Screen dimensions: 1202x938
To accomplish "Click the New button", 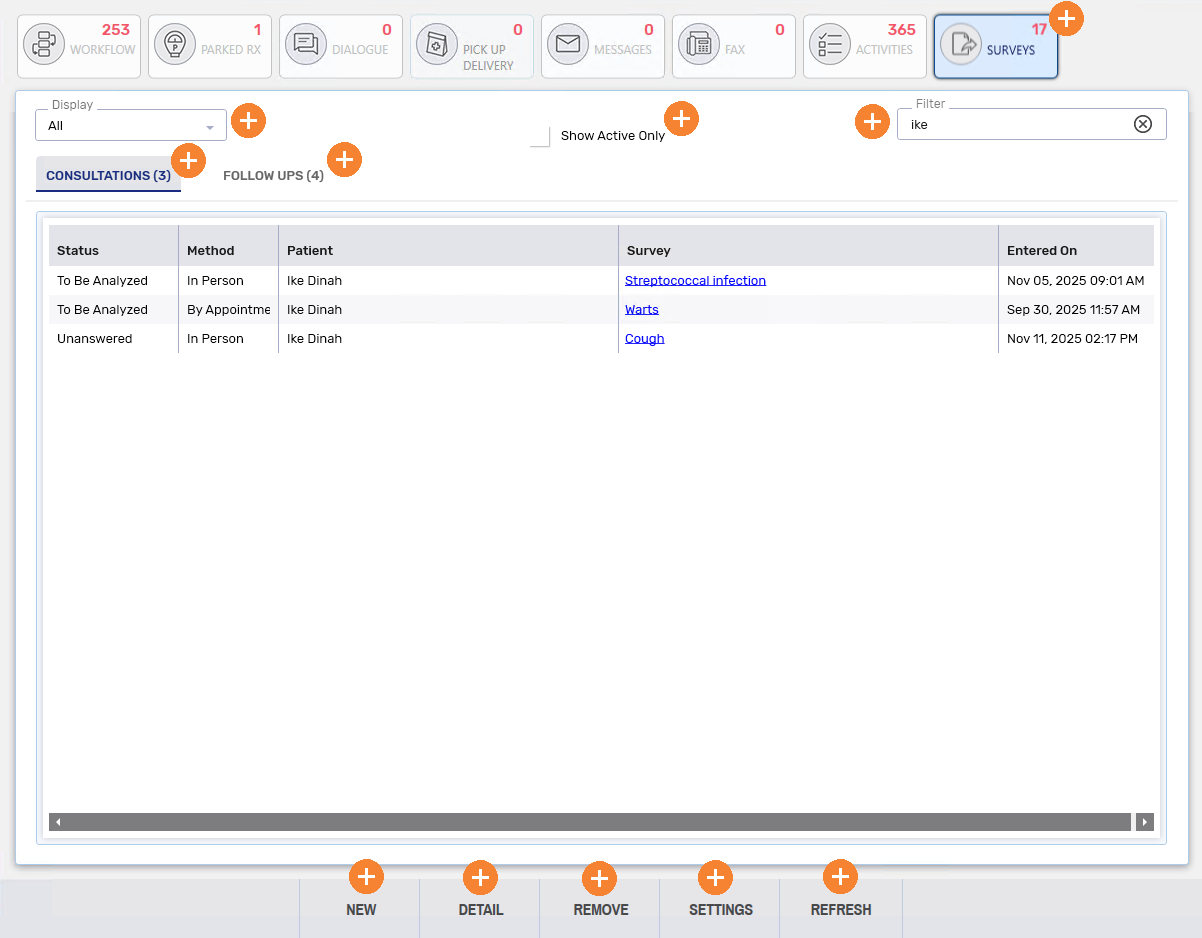I will (x=361, y=910).
